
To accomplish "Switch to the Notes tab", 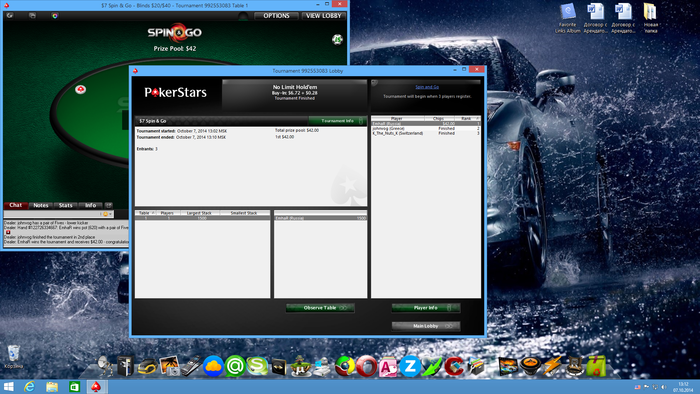I will (41, 205).
